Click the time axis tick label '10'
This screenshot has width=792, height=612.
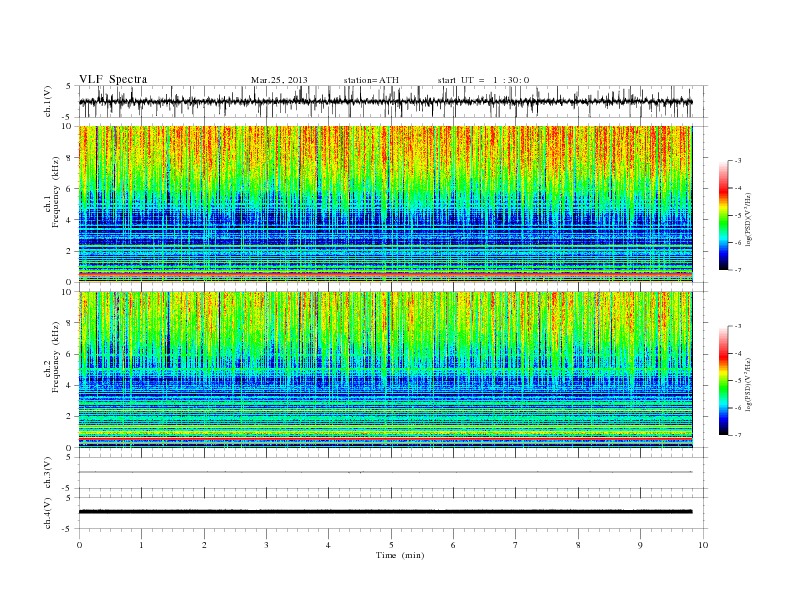[703, 545]
